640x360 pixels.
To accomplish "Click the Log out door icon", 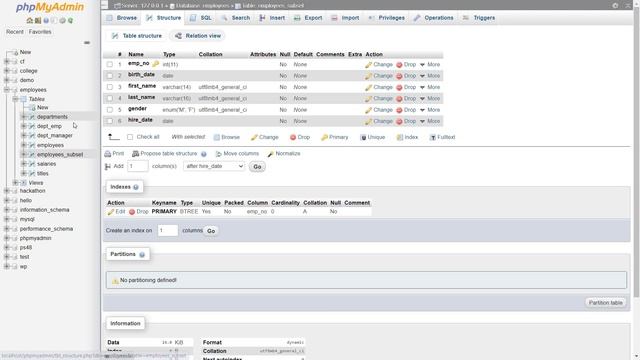I will click(x=38, y=20).
